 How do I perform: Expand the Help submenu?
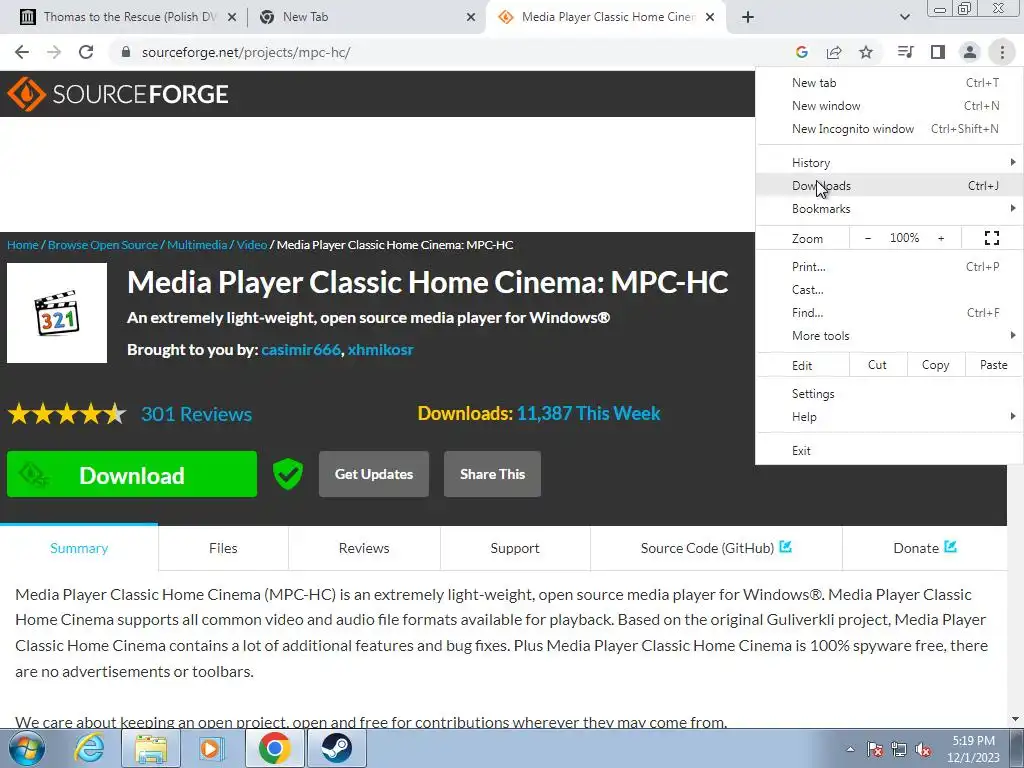(x=889, y=417)
